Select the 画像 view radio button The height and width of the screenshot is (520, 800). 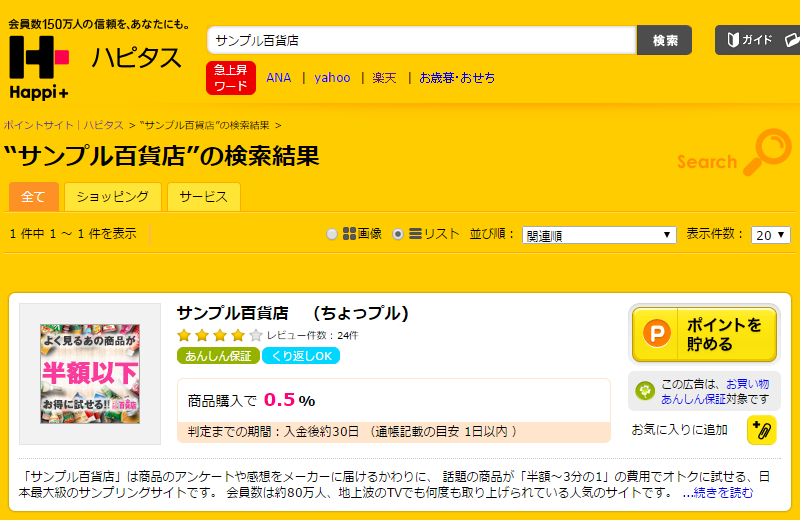click(x=332, y=234)
